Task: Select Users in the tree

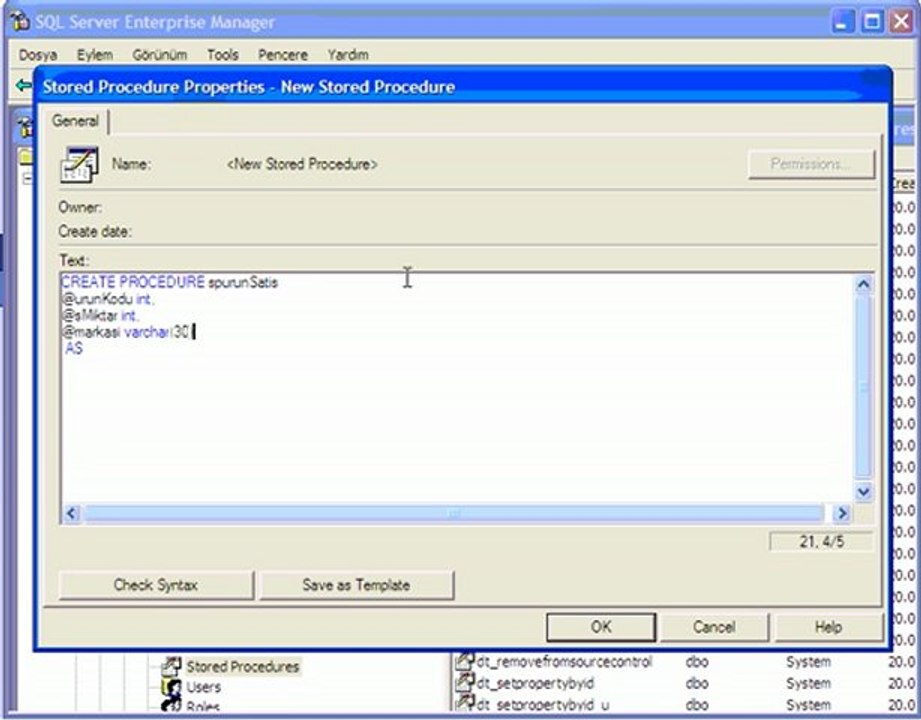Action: 204,687
